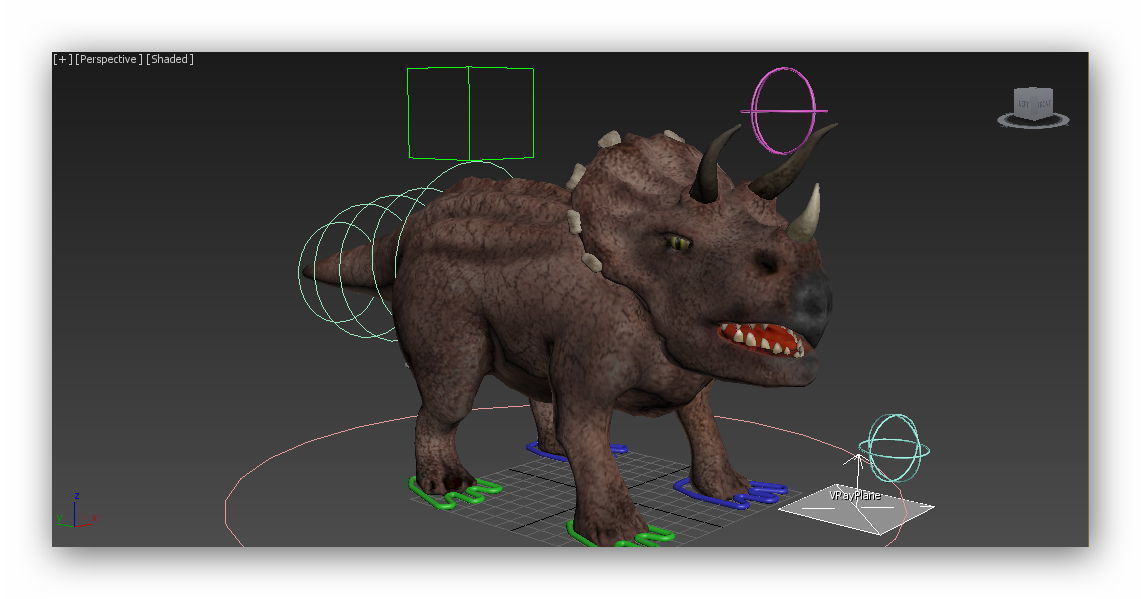The height and width of the screenshot is (599, 1141).
Task: Open the [+] viewport general menu
Action: tap(63, 60)
